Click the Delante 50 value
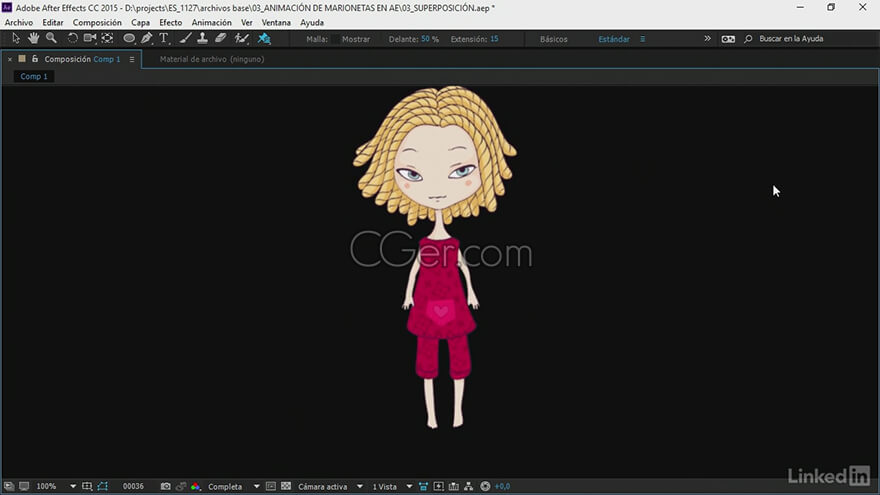The image size is (880, 495). (425, 39)
